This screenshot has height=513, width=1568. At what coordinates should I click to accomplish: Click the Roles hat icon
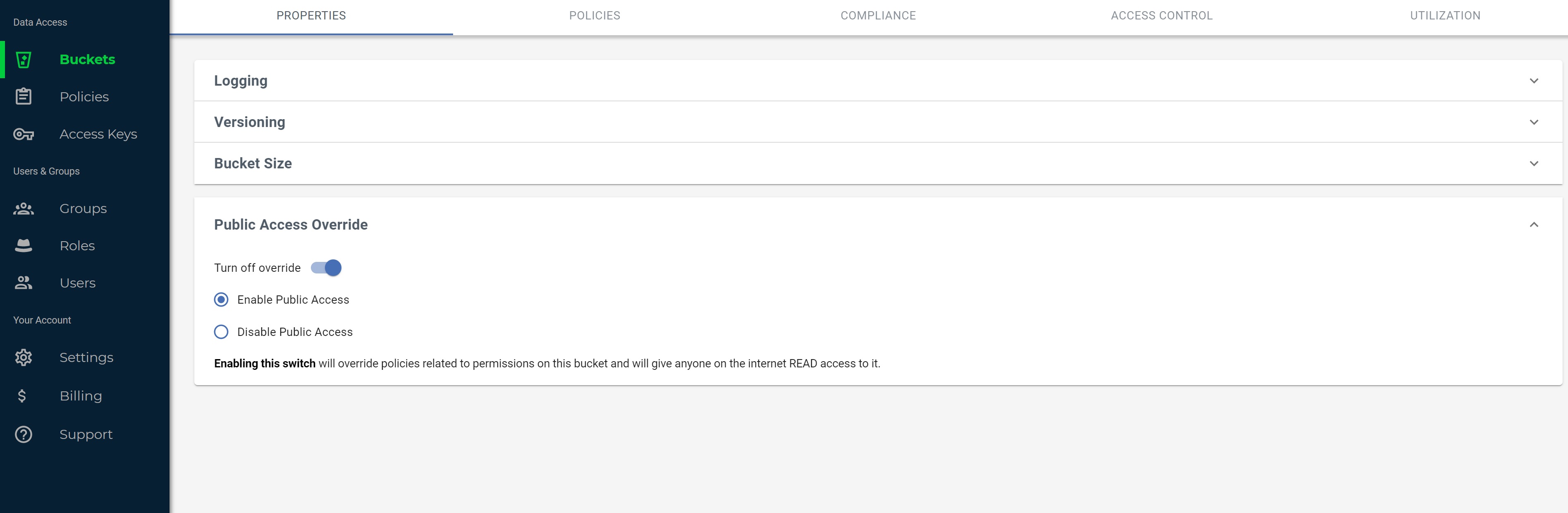pos(23,246)
